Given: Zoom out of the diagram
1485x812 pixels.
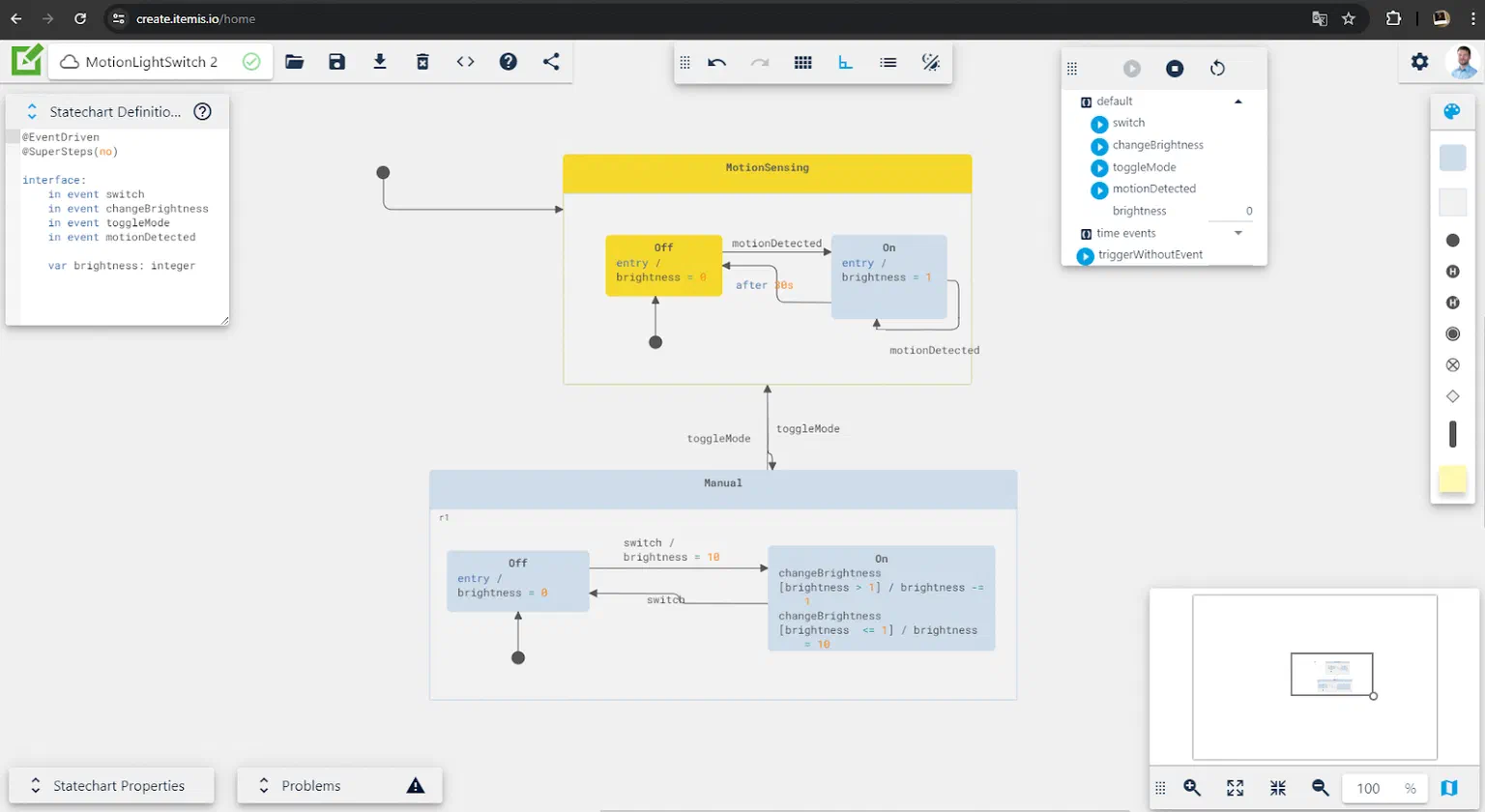Looking at the screenshot, I should [1321, 788].
